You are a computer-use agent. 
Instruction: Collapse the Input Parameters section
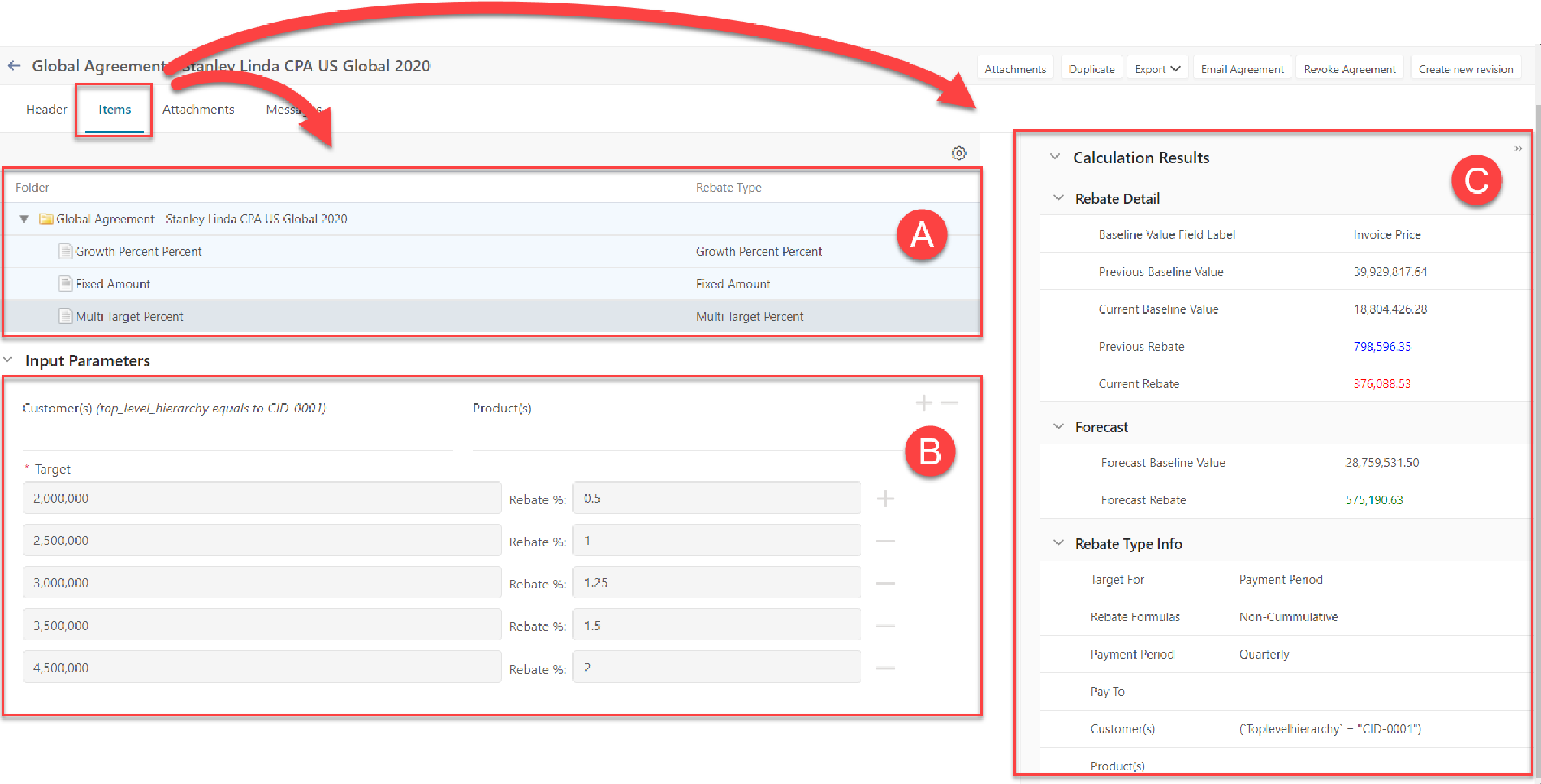point(8,360)
